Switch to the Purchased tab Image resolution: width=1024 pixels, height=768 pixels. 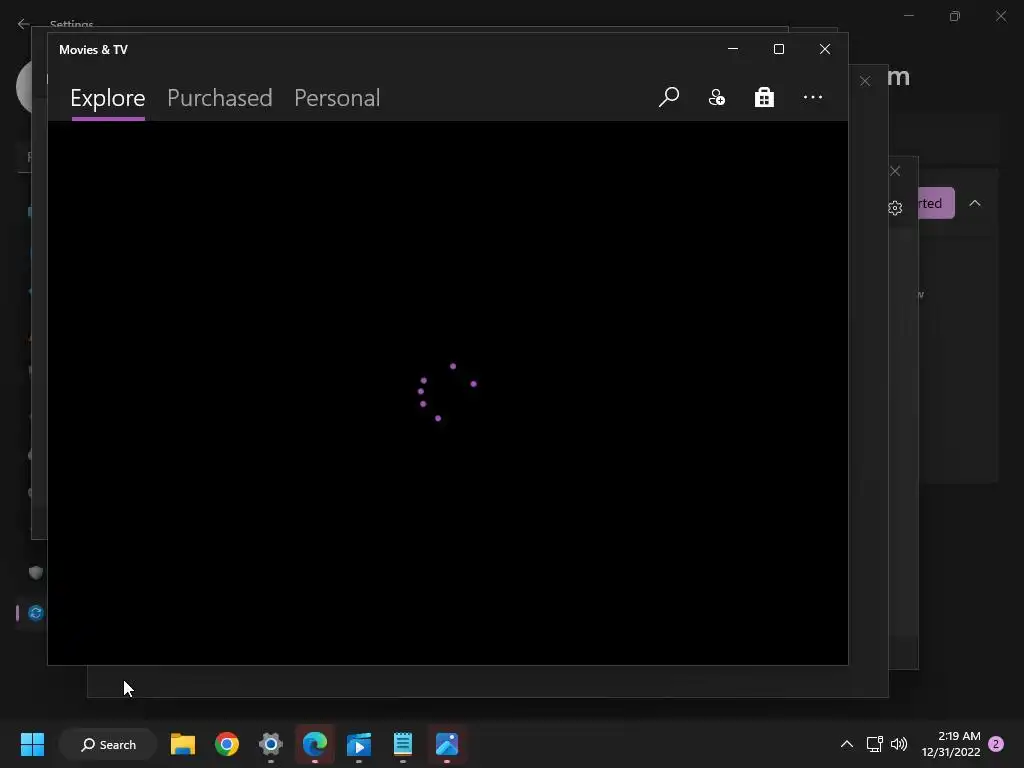219,98
